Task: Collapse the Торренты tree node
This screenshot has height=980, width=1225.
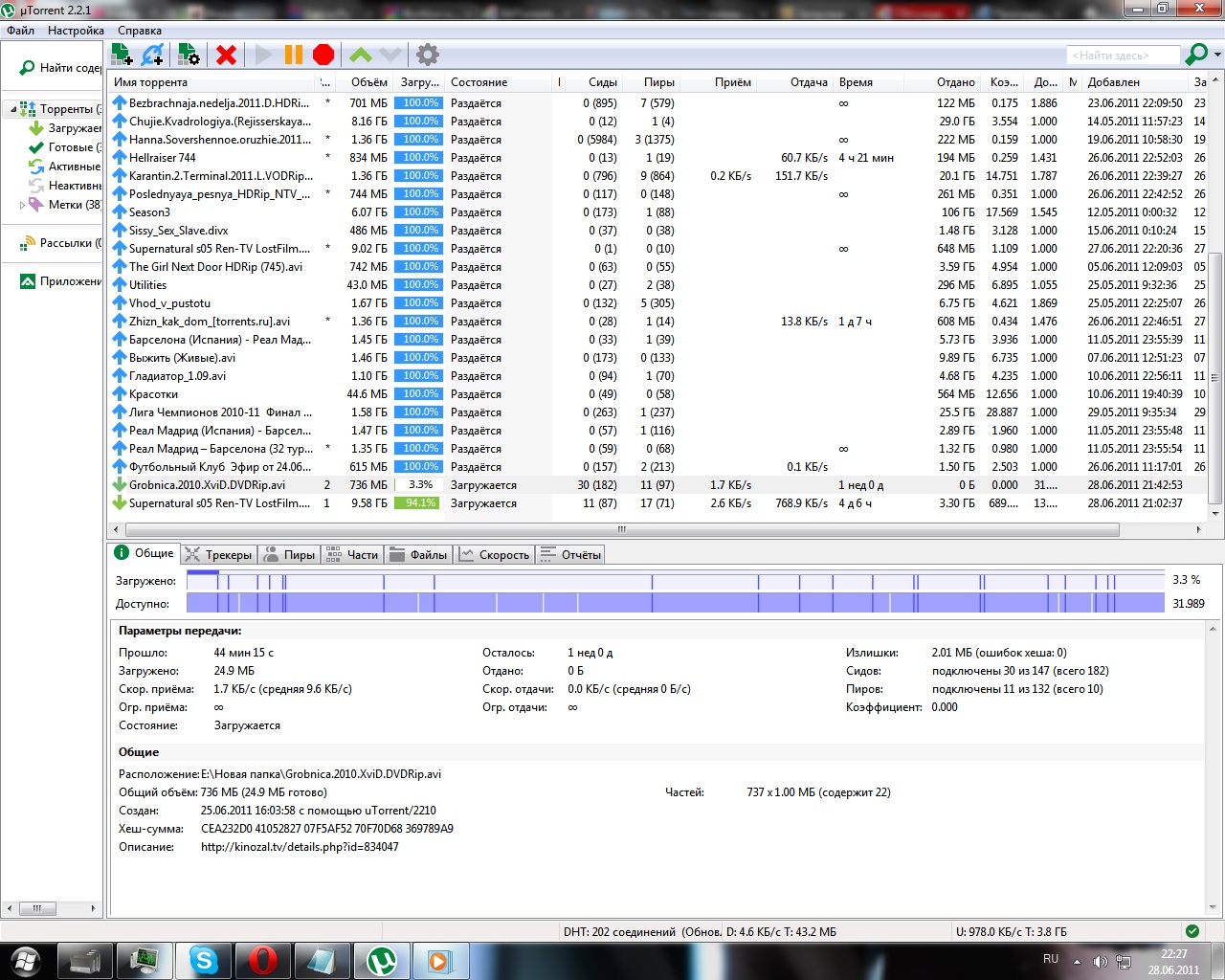Action: pyautogui.click(x=12, y=109)
